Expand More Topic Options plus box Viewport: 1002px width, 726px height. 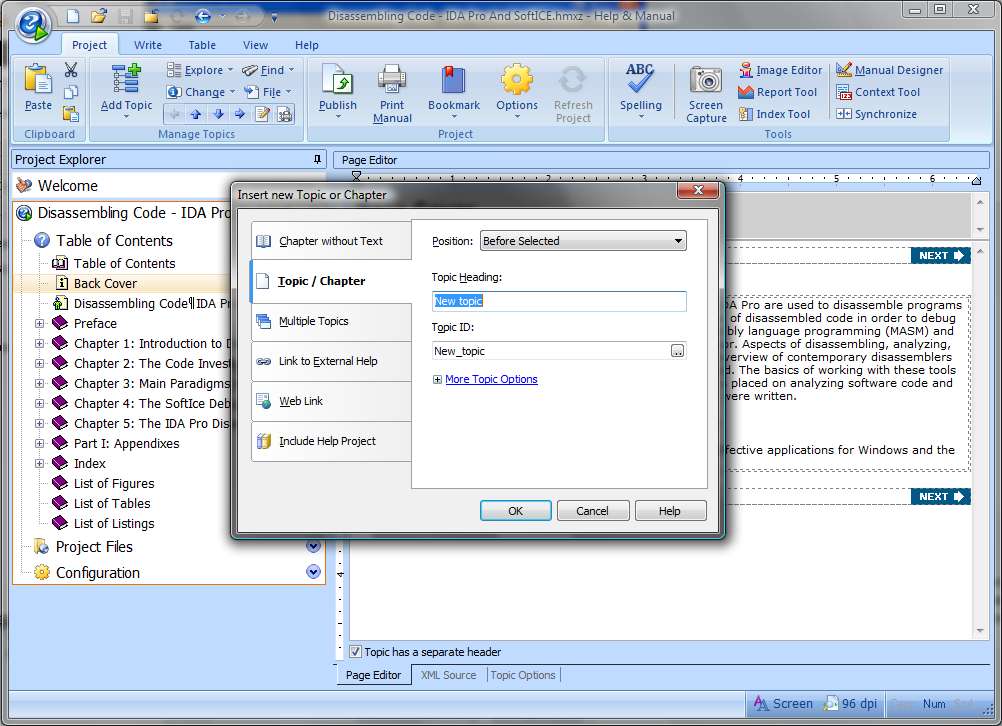coord(437,380)
